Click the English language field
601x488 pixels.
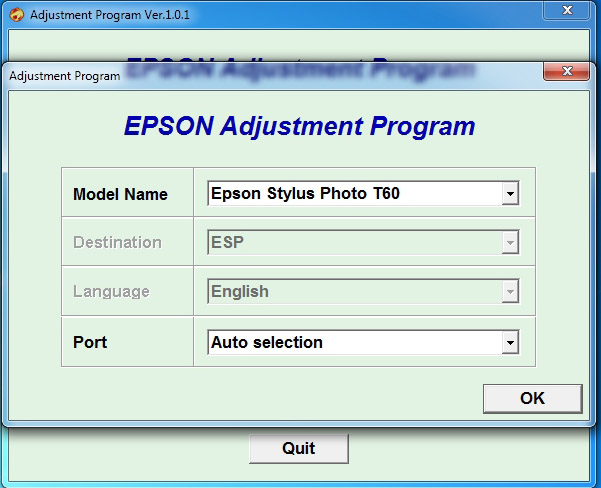[363, 291]
